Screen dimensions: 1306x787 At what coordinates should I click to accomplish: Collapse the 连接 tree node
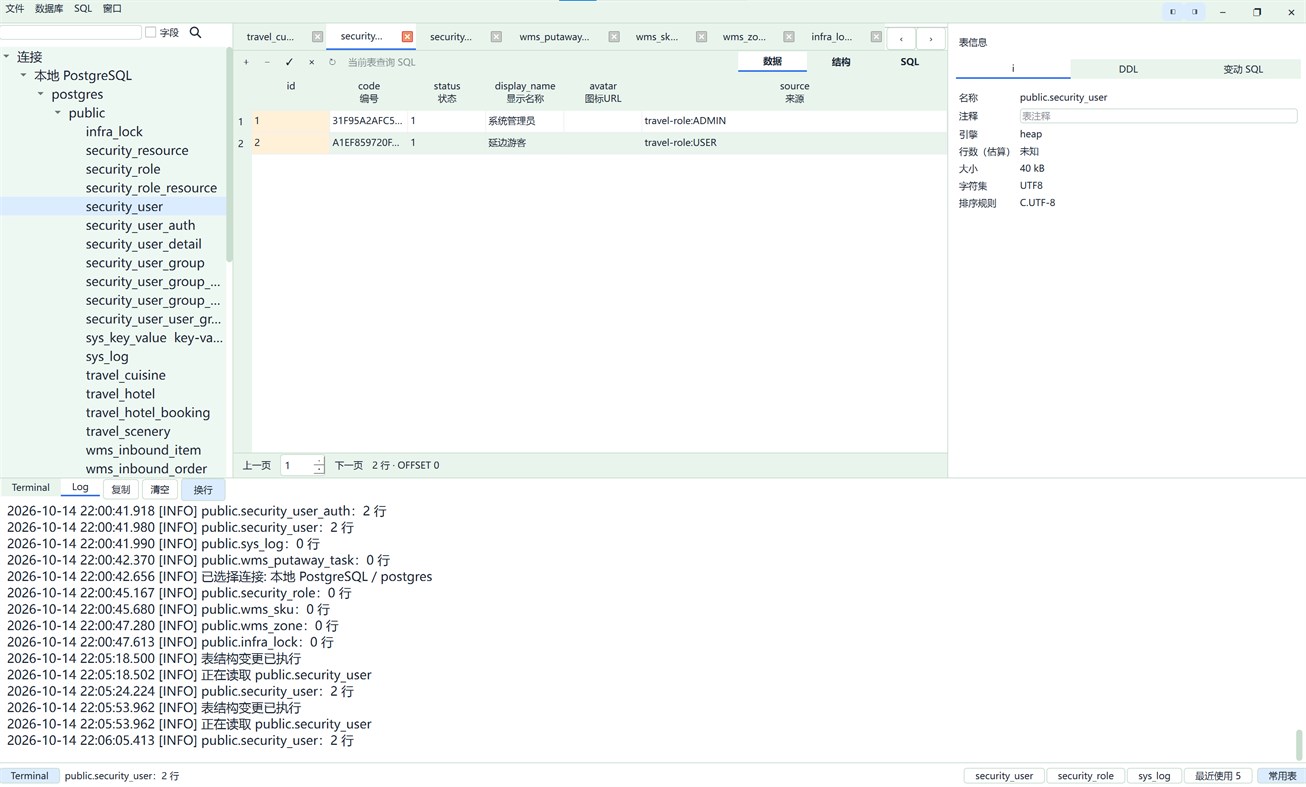tap(6, 57)
